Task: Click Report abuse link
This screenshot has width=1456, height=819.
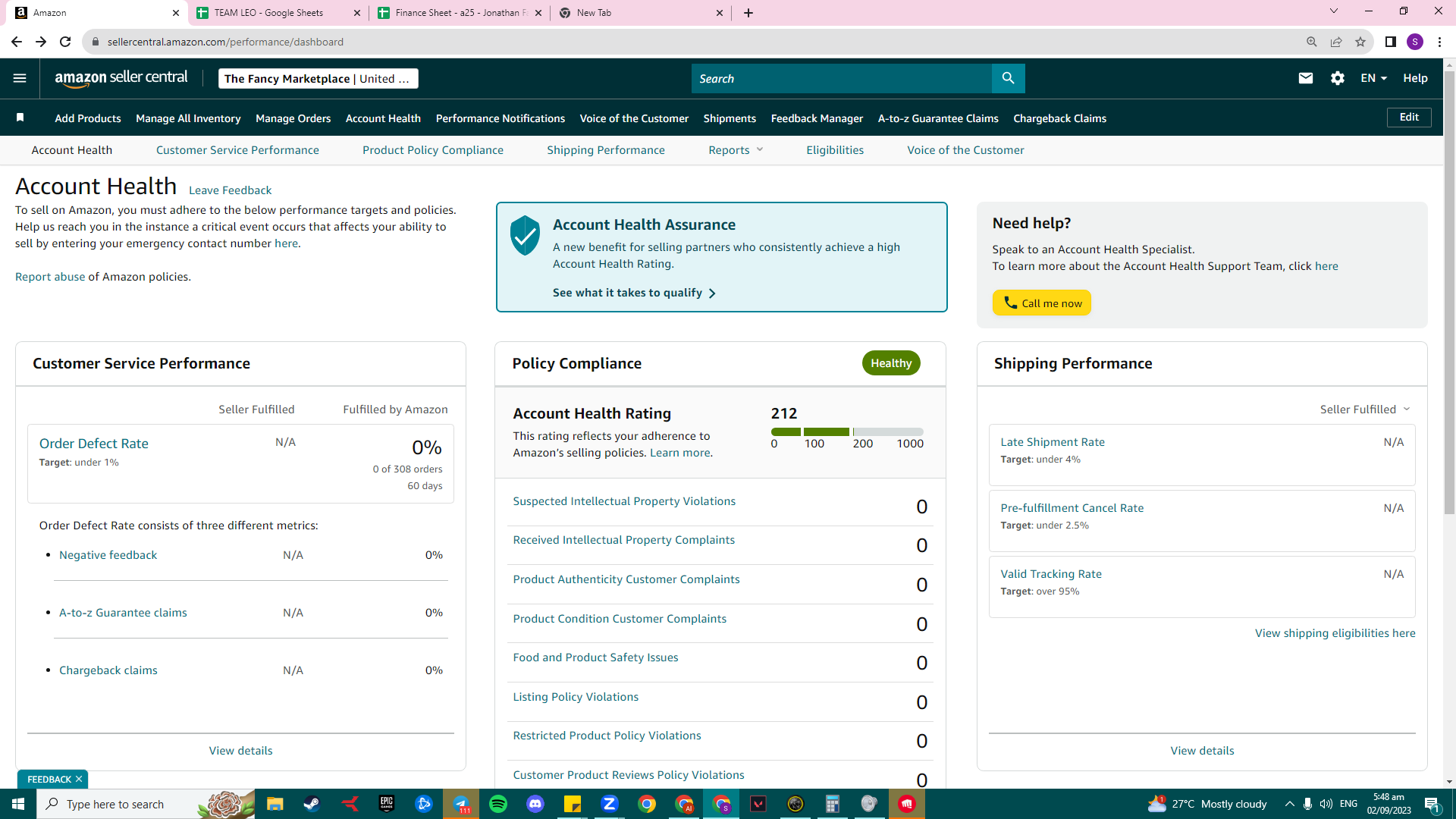Action: point(50,277)
